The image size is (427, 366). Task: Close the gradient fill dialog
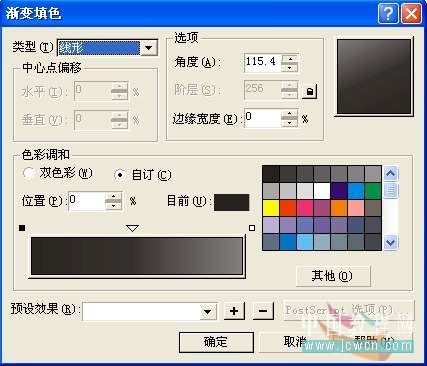tap(411, 13)
